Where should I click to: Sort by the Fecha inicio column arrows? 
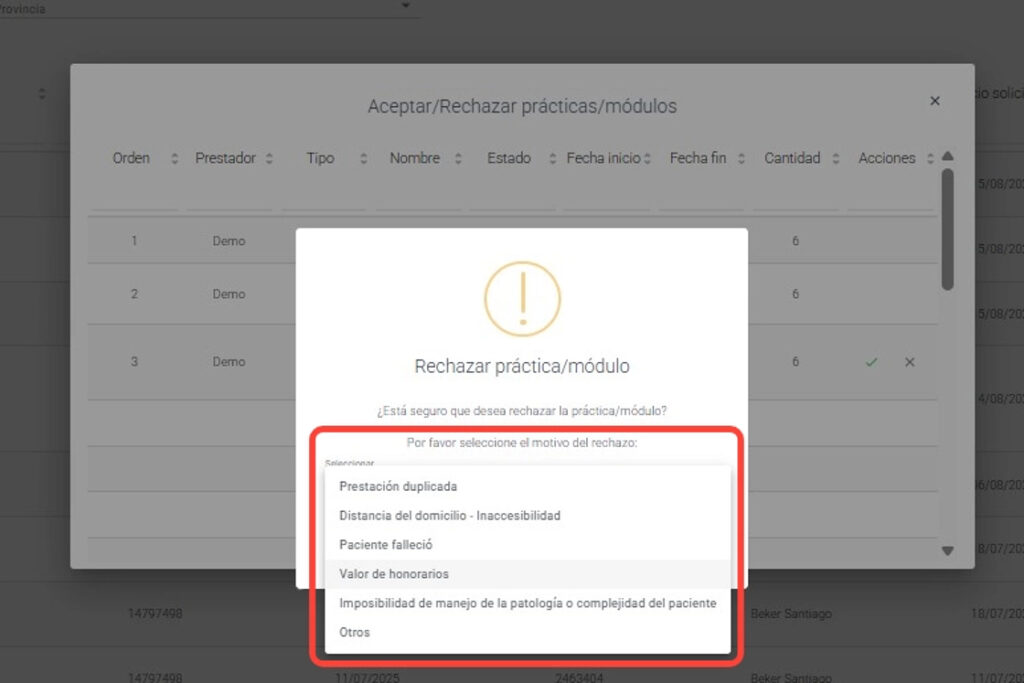(x=647, y=159)
